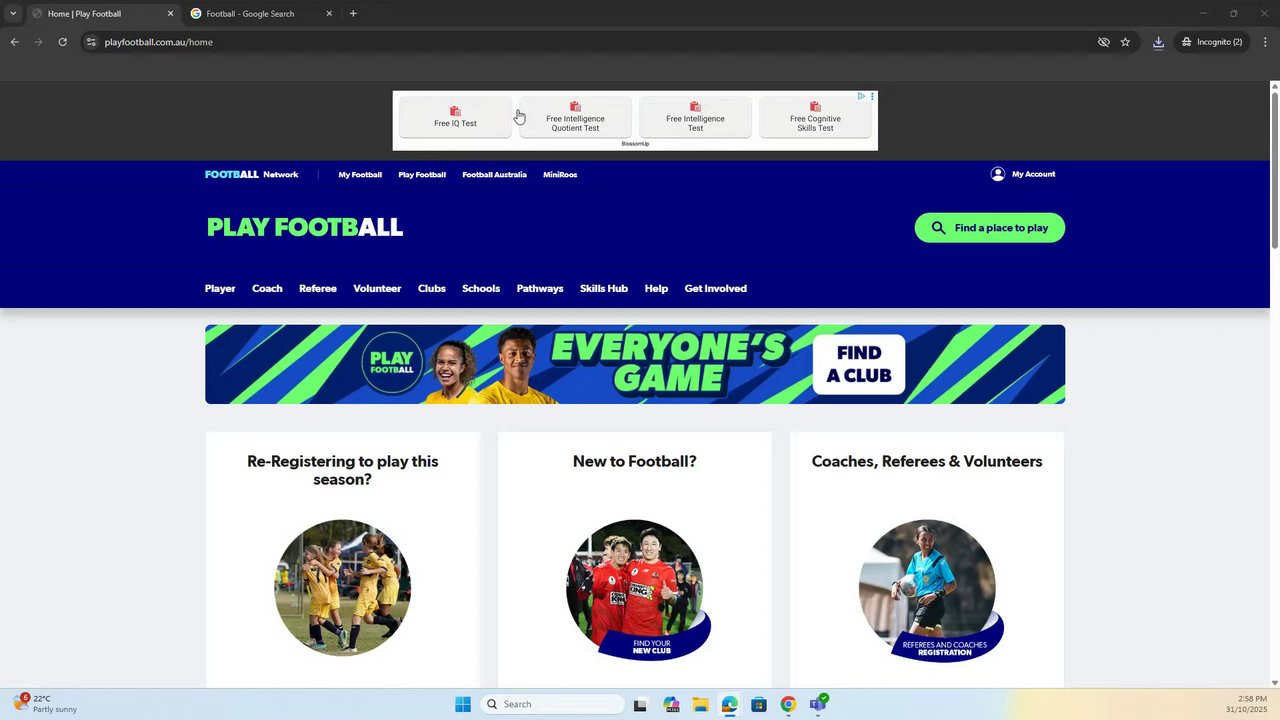Open the Pathways menu
Screen dimensions: 1280x720
tap(540, 289)
